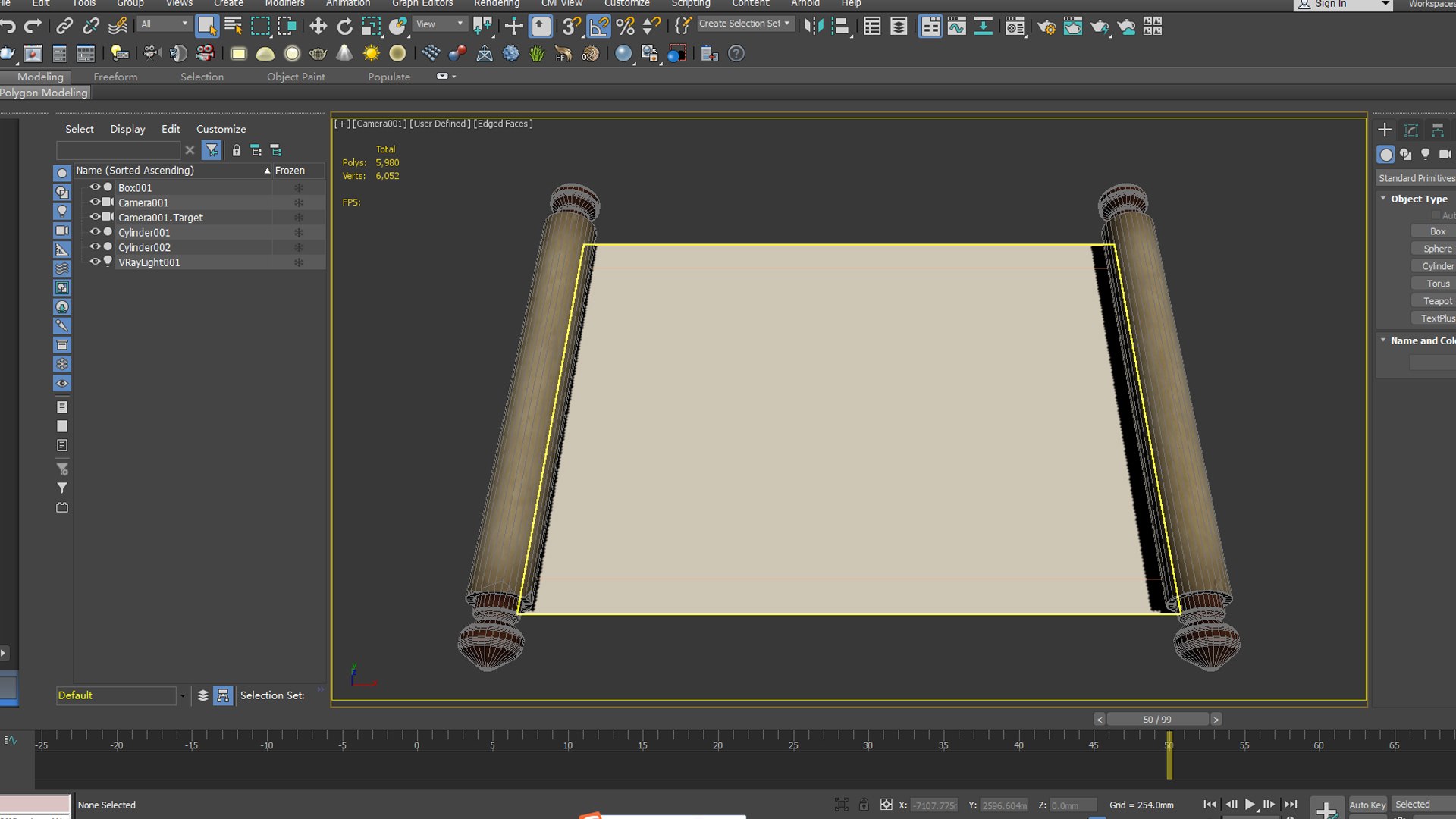Screen dimensions: 1456x819
Task: Click the 50 / 99 time slider
Action: pos(1156,720)
